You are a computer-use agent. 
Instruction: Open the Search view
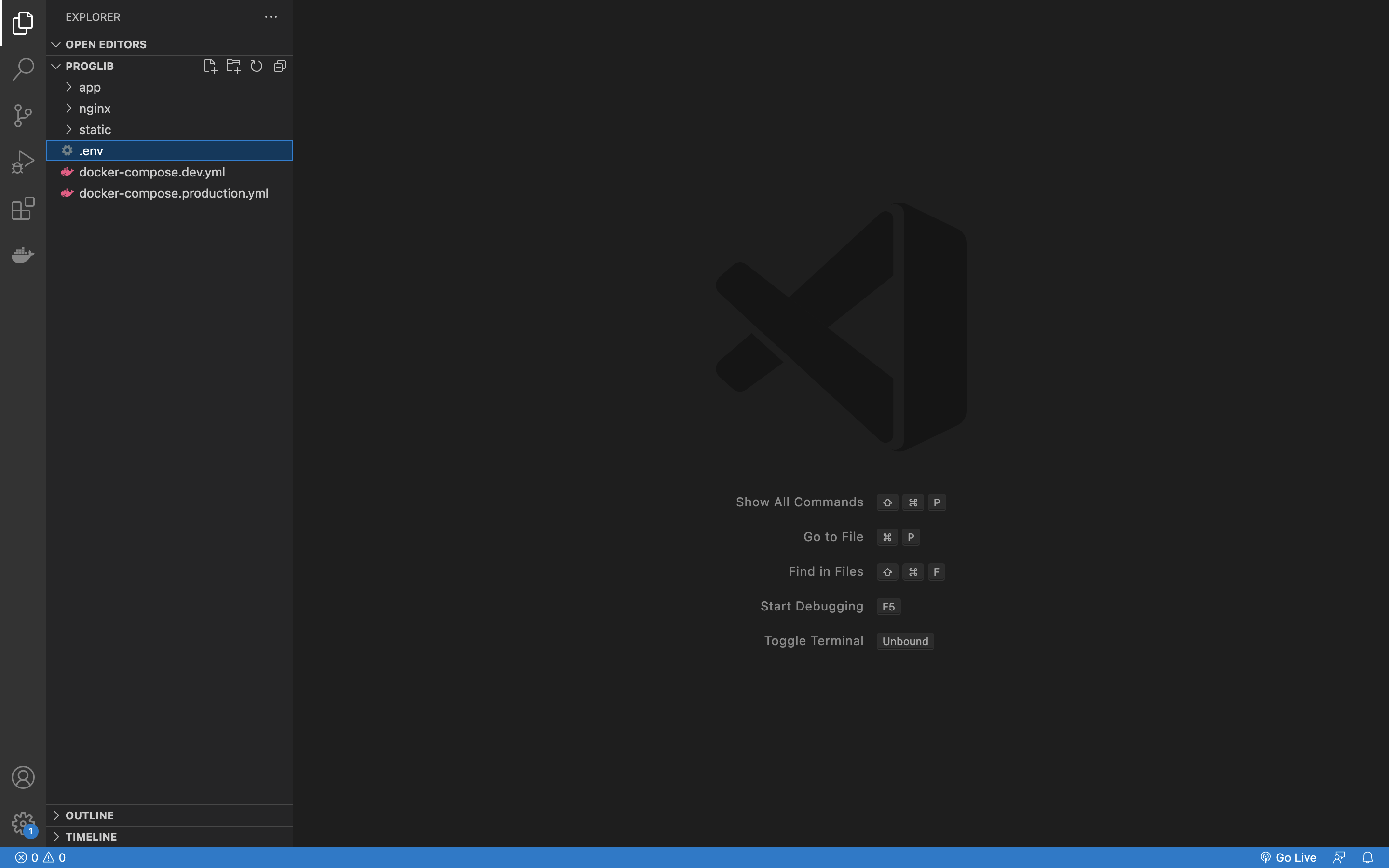point(23,69)
